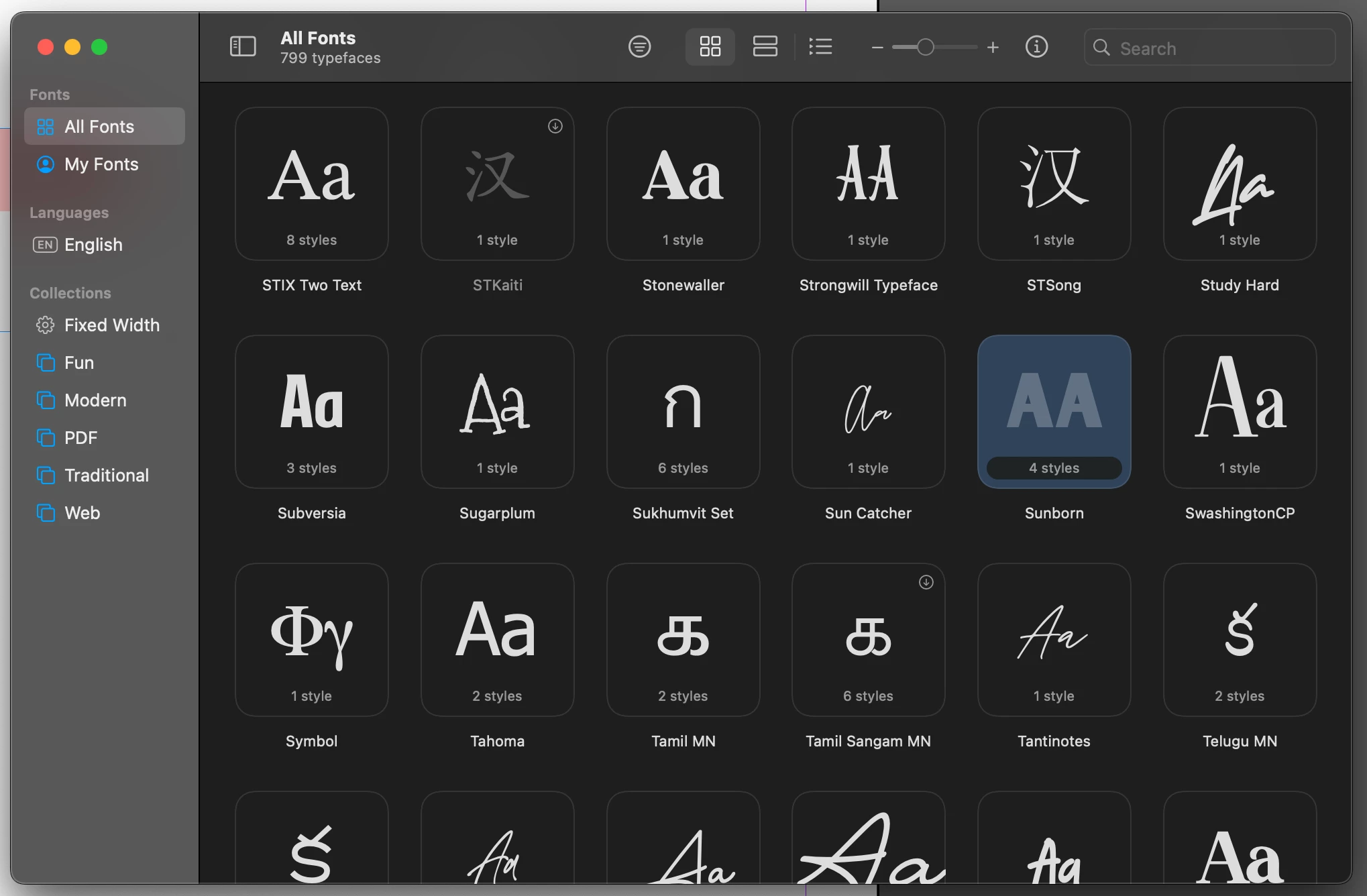Screen dimensions: 1367x896
Task: Select the Tahoma font tile
Action: [x=497, y=640]
